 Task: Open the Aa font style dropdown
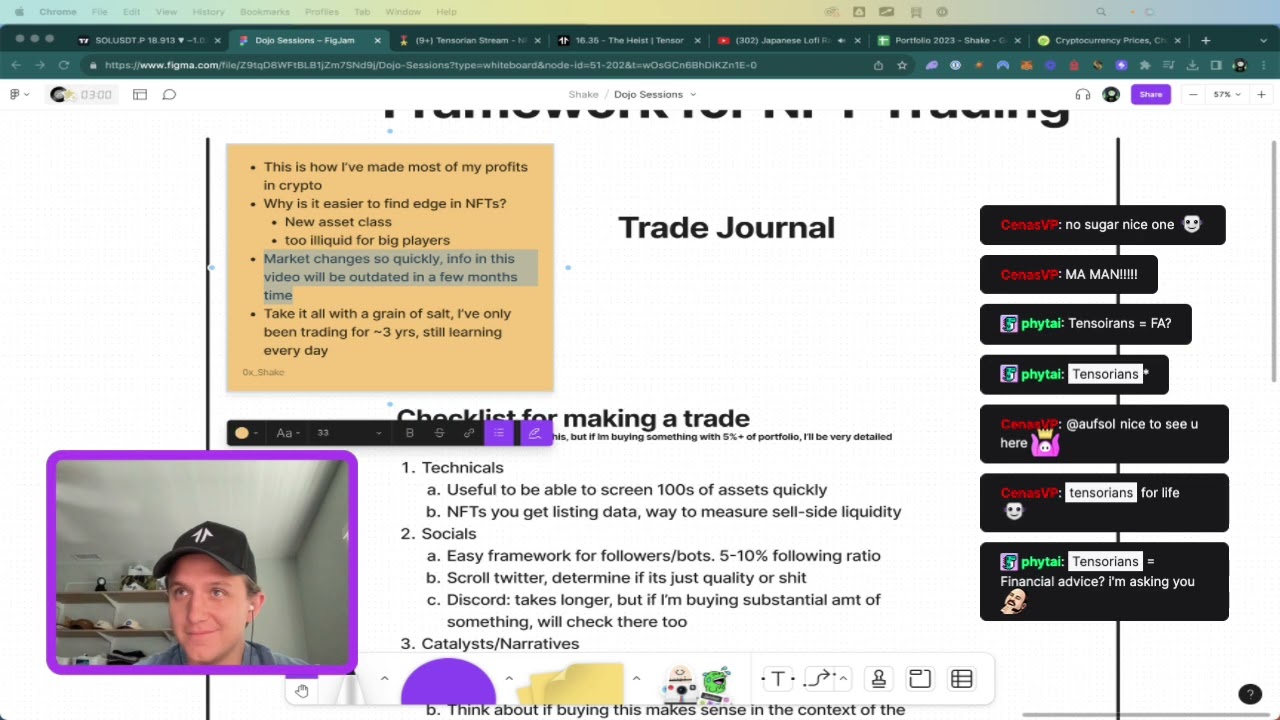[x=288, y=433]
